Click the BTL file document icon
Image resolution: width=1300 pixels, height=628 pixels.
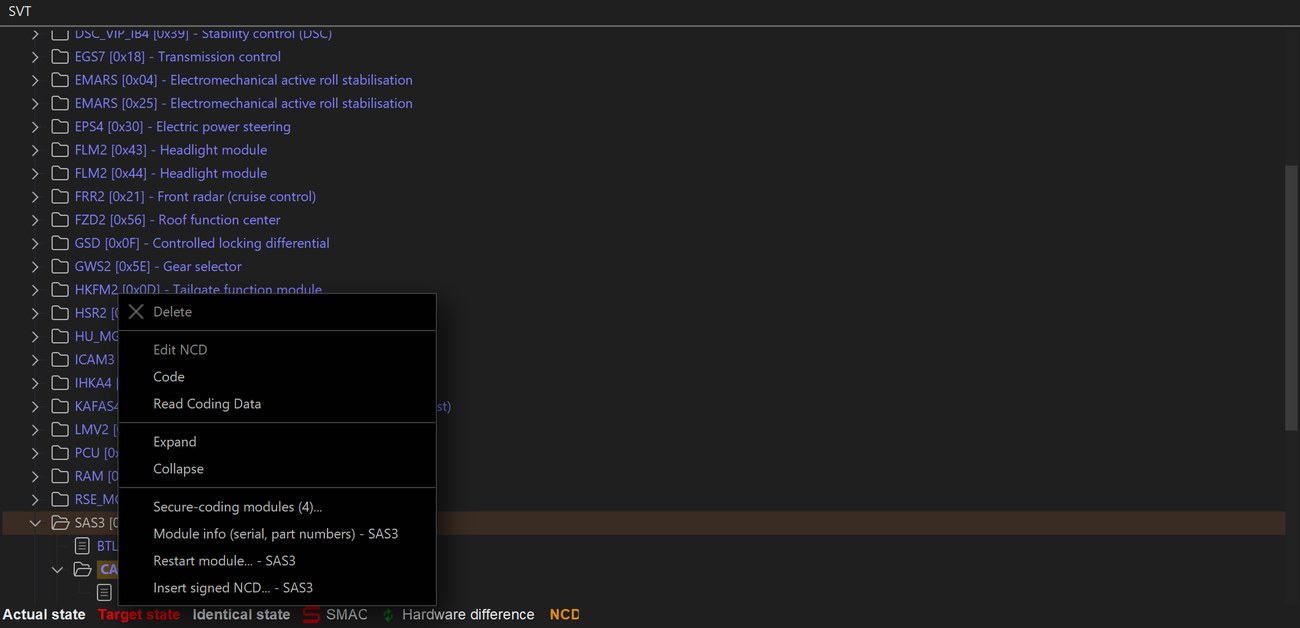(82, 547)
